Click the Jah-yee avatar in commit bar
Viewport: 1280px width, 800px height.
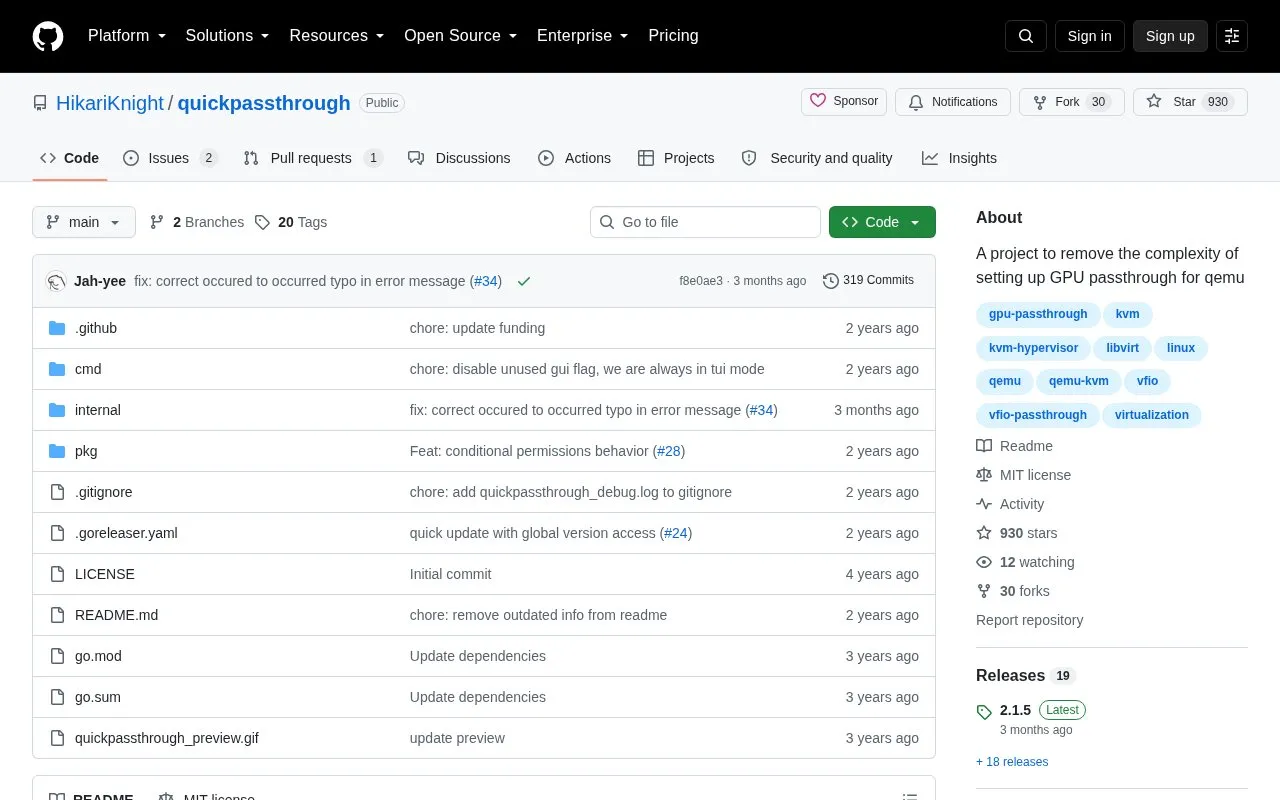56,281
